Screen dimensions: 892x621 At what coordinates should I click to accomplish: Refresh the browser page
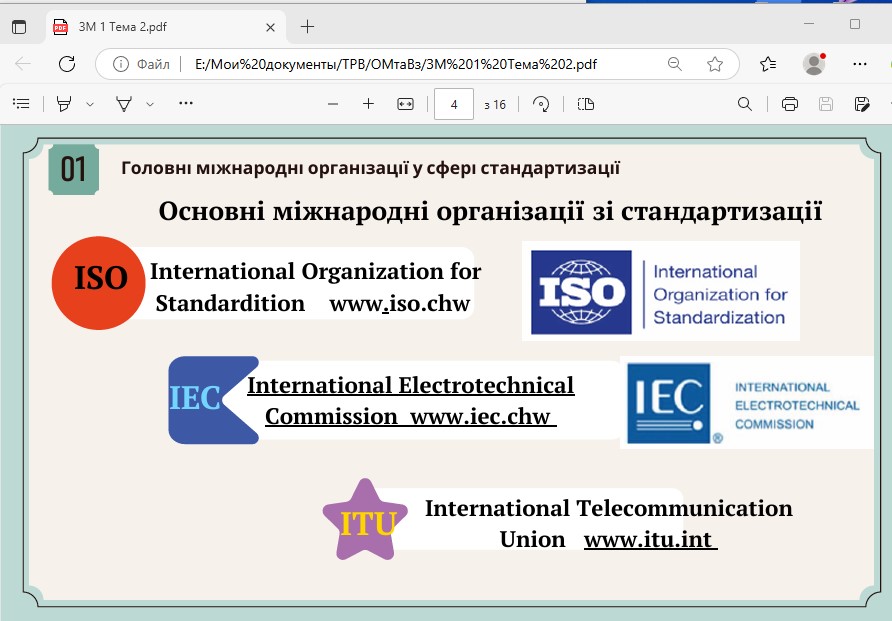point(67,64)
